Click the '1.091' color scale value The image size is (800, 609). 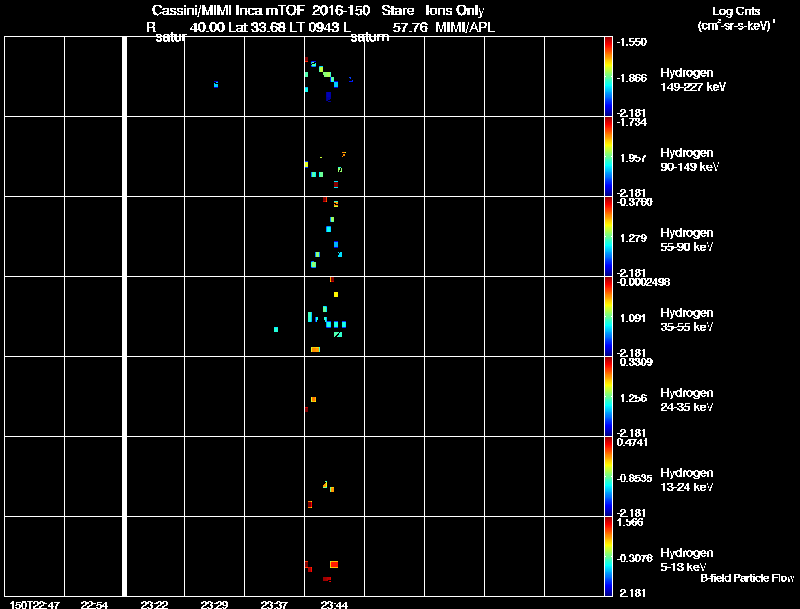click(633, 318)
